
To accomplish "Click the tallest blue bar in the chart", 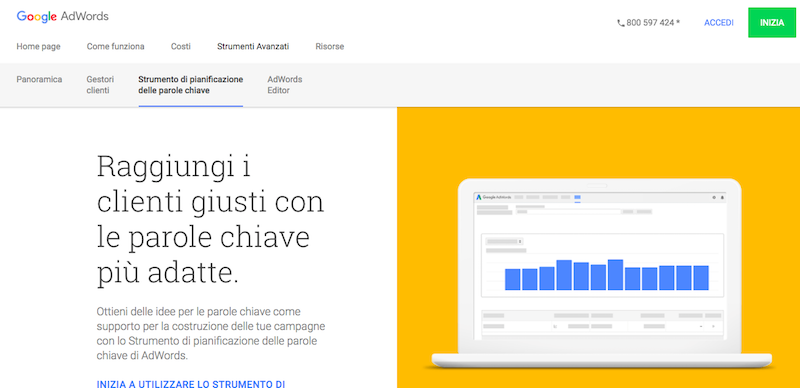I will coord(615,275).
